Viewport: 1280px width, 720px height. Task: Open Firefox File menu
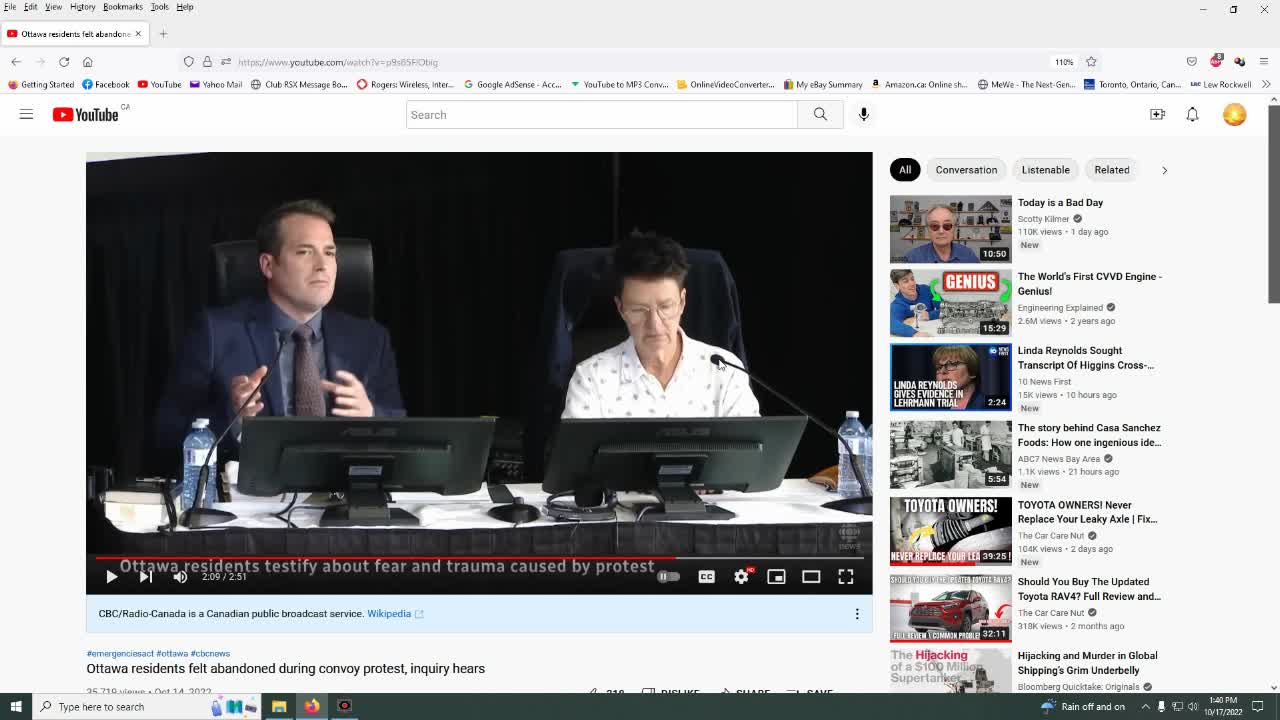(10, 7)
